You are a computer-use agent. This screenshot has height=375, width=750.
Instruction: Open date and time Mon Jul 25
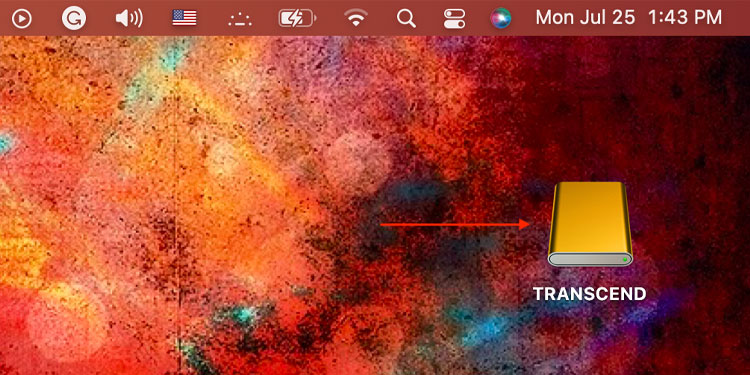click(x=629, y=18)
